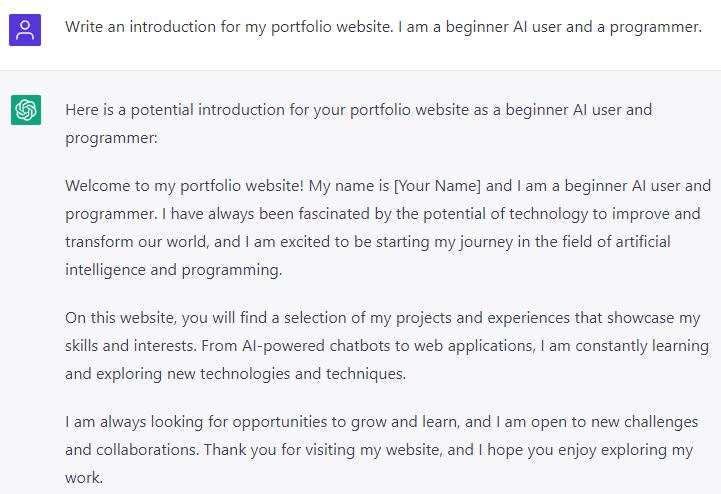The height and width of the screenshot is (494, 721).
Task: Click the final word "work."
Action: click(84, 478)
